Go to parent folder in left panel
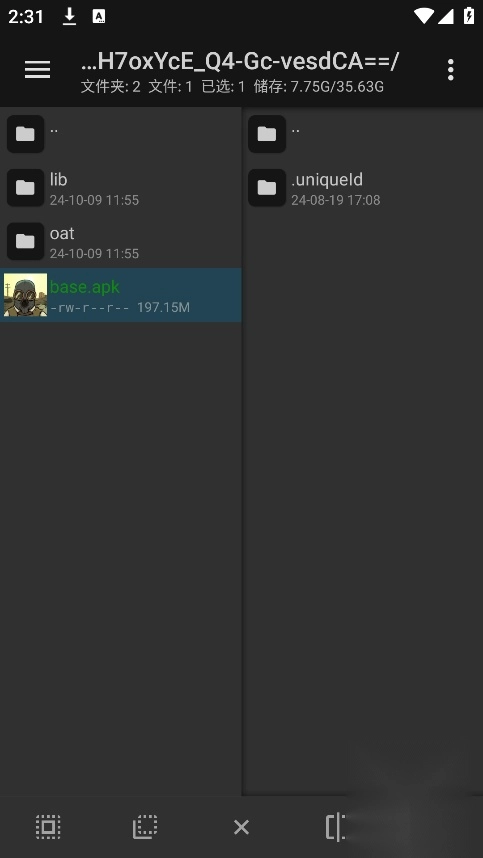 pyautogui.click(x=121, y=134)
